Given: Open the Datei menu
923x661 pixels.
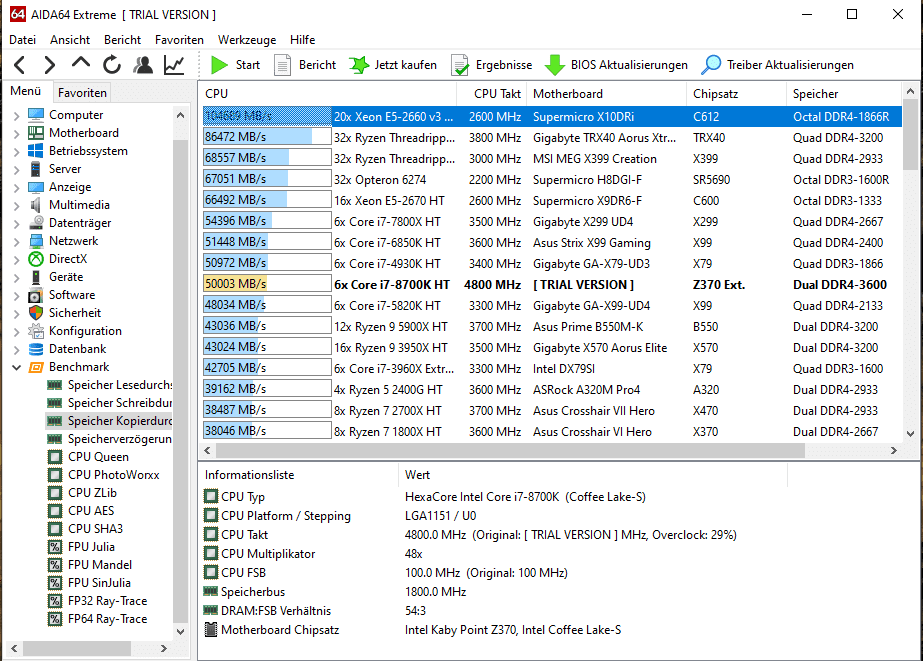Looking at the screenshot, I should click(x=22, y=39).
